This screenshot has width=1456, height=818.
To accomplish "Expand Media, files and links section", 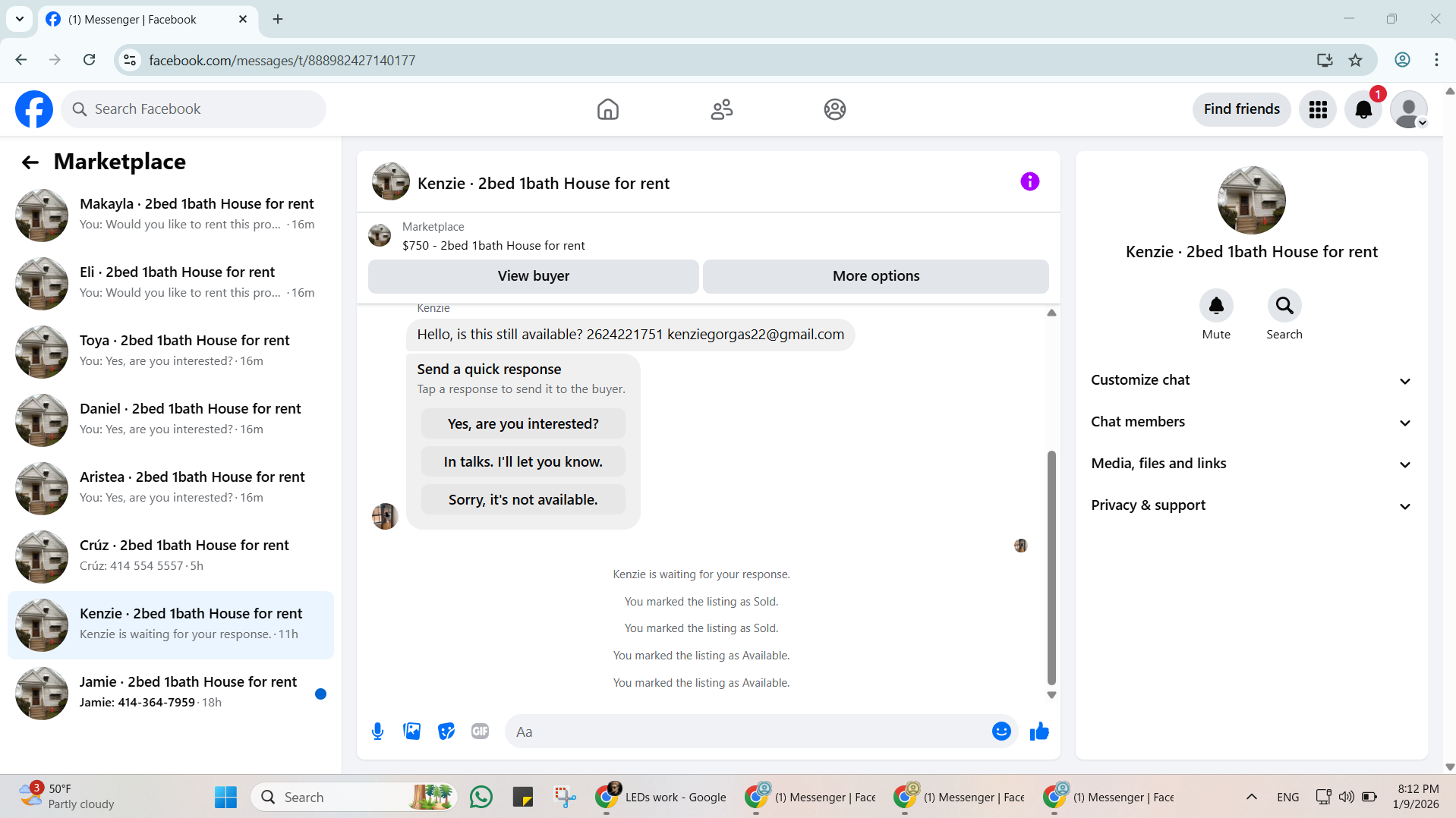I will tap(1251, 464).
